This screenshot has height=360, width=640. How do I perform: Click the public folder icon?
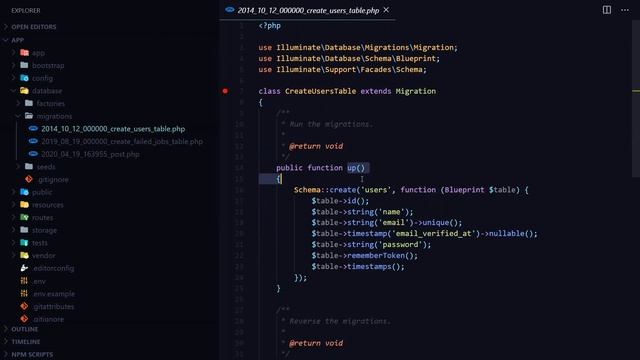click(24, 192)
